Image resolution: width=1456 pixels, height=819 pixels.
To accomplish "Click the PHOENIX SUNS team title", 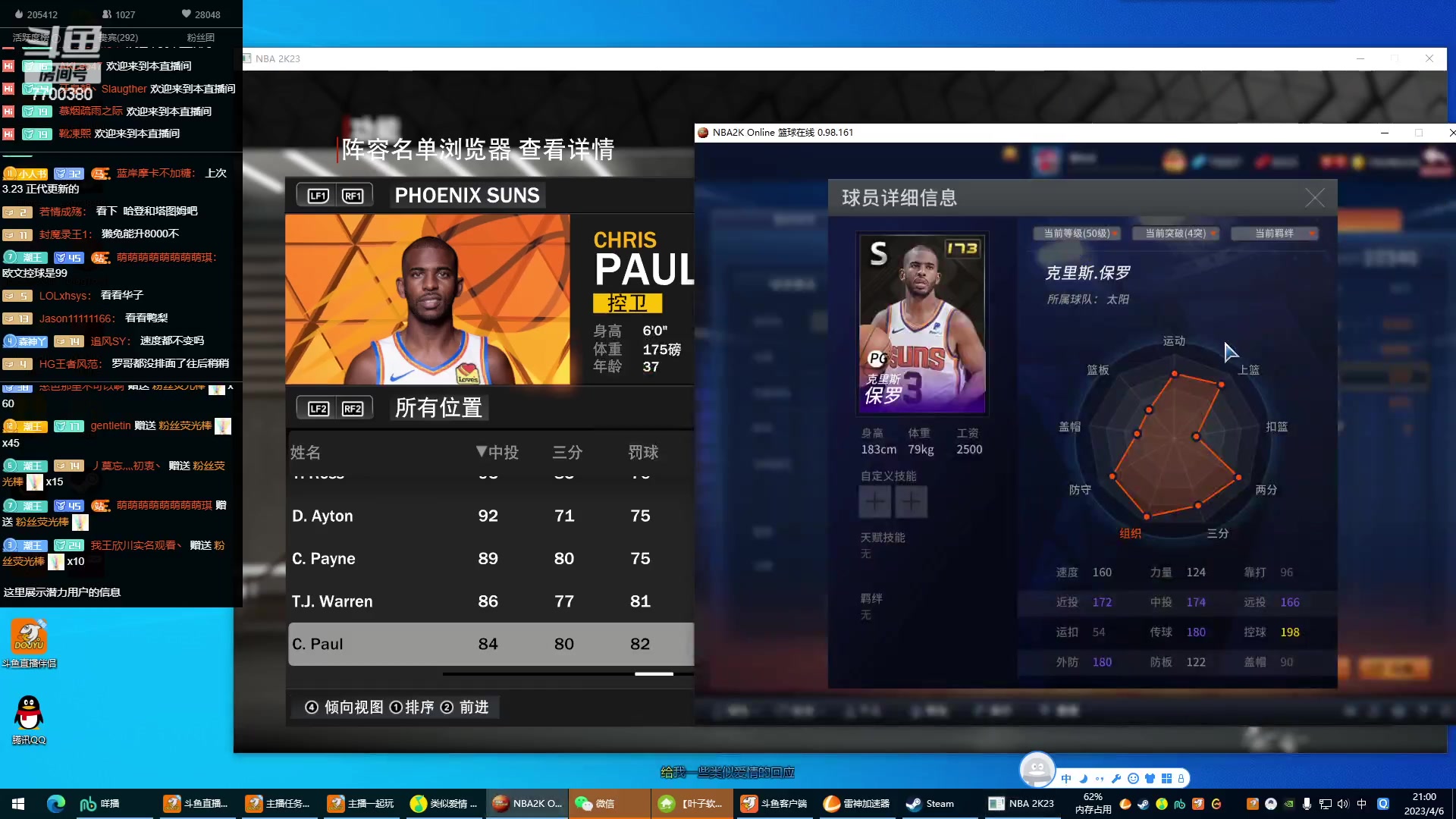I will point(467,196).
